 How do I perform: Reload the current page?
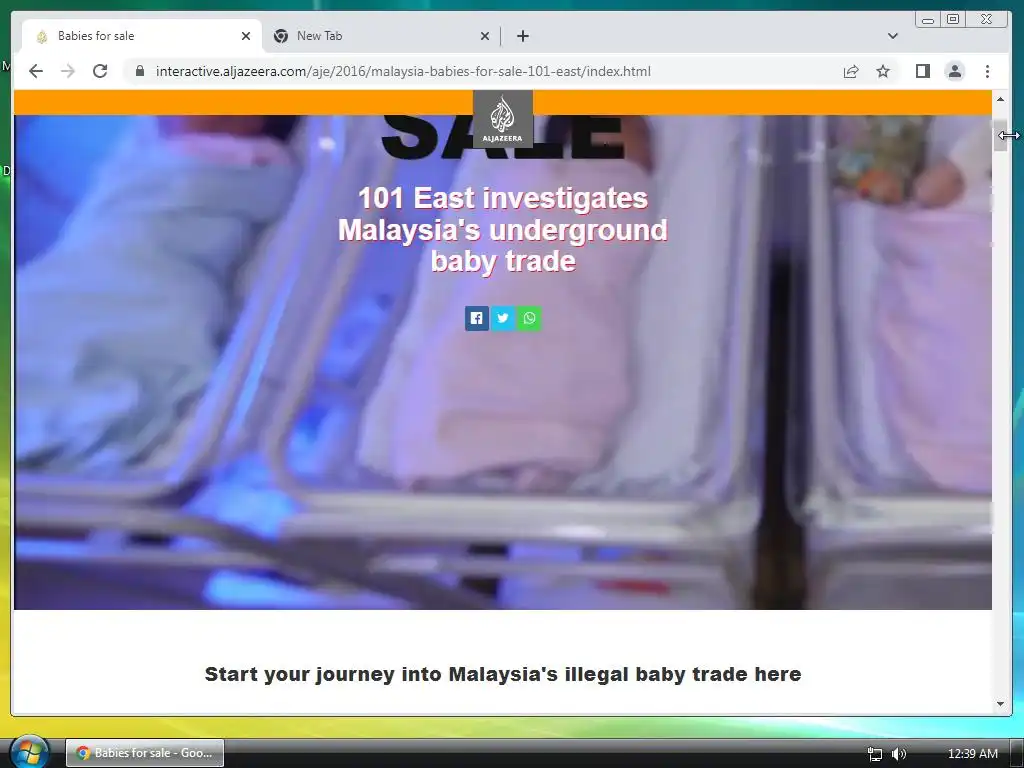point(100,71)
